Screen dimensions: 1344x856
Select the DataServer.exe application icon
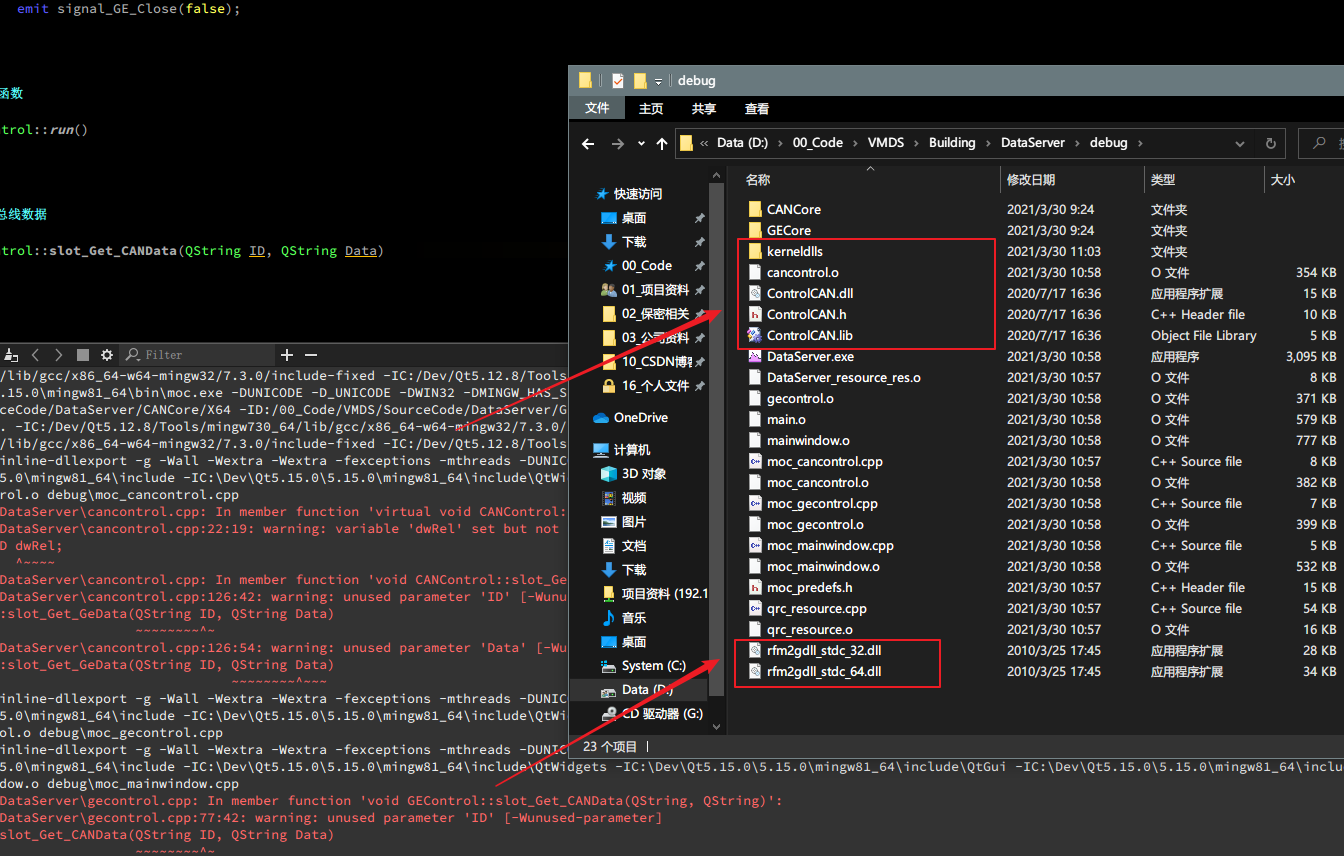pyautogui.click(x=755, y=356)
